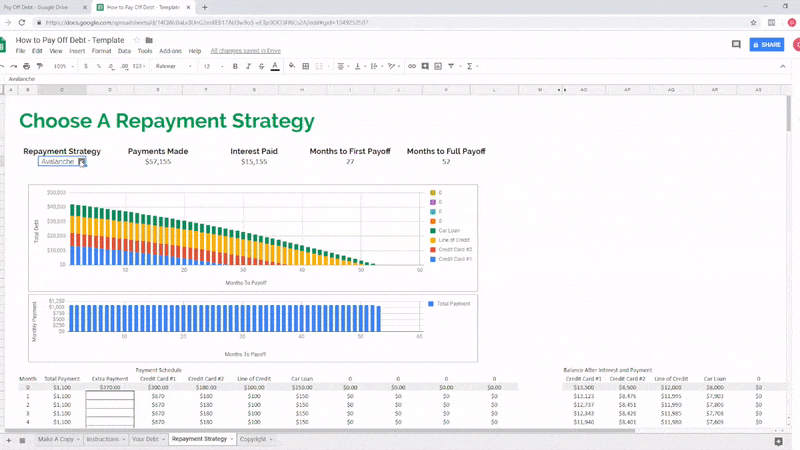Move document using the folder icon

[x=149, y=40]
